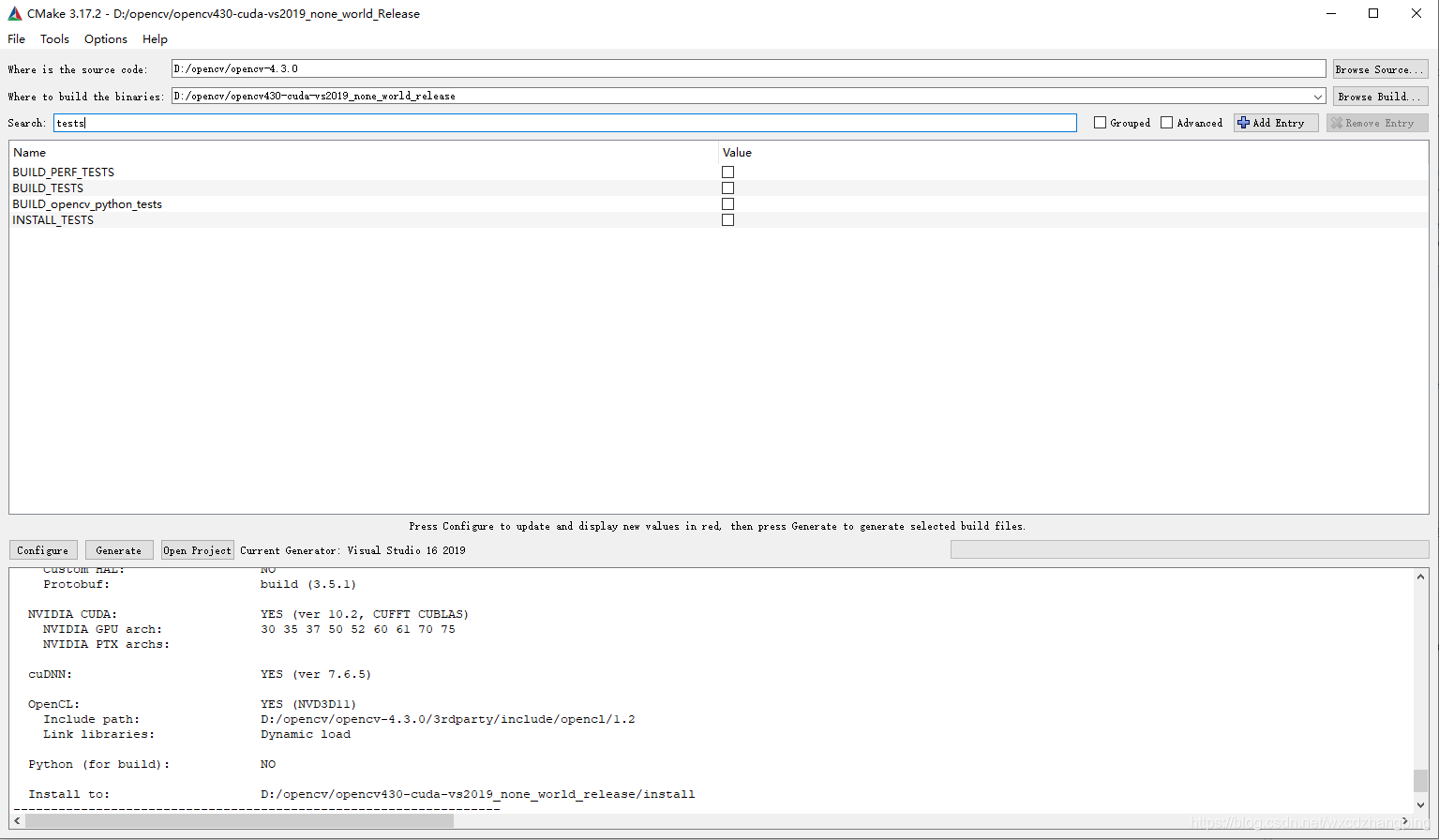Click the CMake logo icon in title bar
This screenshot has height=840, width=1439.
pyautogui.click(x=14, y=14)
